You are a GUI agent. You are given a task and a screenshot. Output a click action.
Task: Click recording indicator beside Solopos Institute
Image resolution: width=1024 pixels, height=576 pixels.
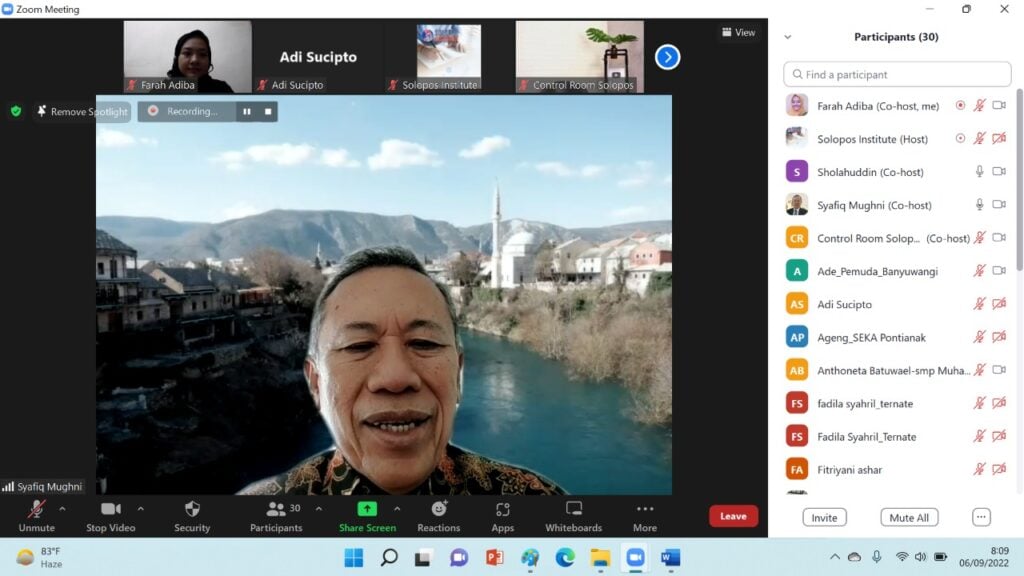(960, 138)
